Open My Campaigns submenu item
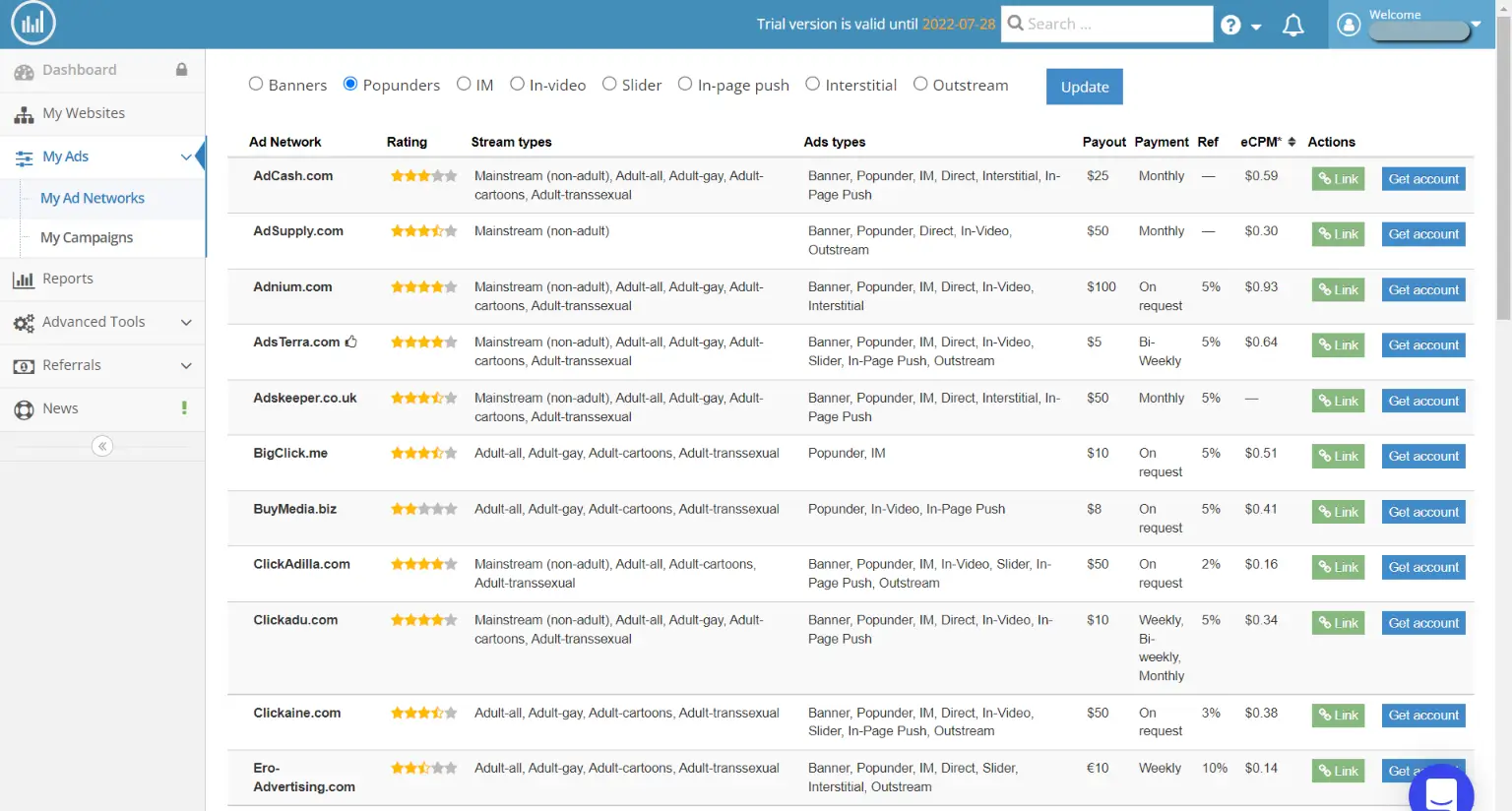This screenshot has height=811, width=1512. [x=87, y=237]
